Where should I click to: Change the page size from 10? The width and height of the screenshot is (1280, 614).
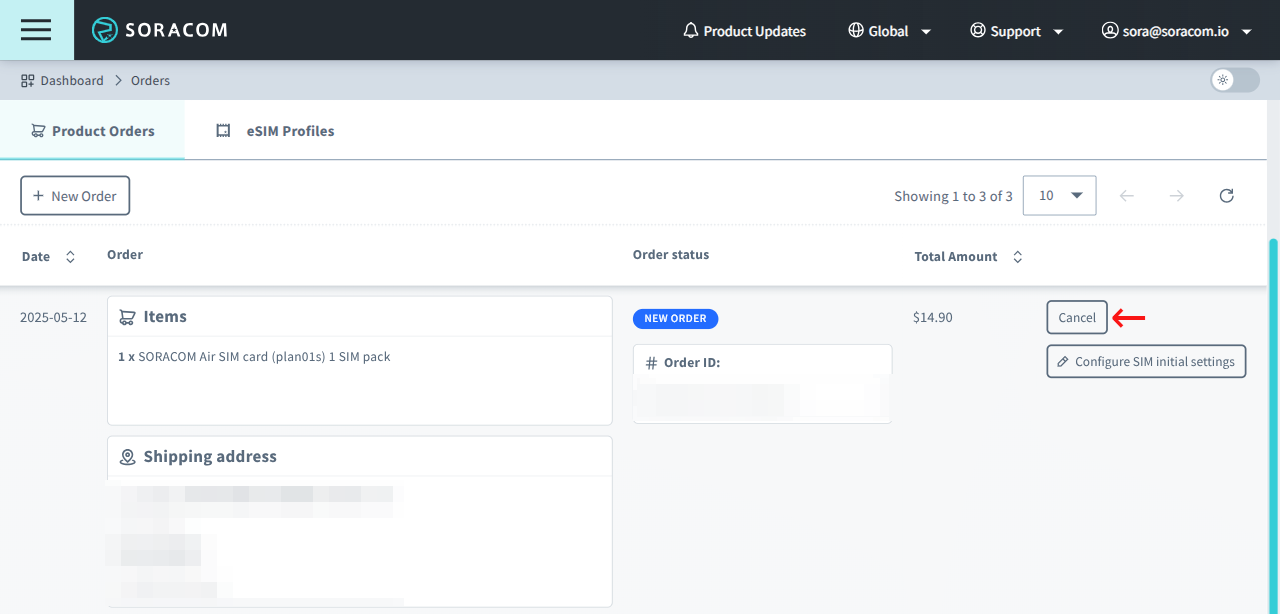click(1059, 195)
